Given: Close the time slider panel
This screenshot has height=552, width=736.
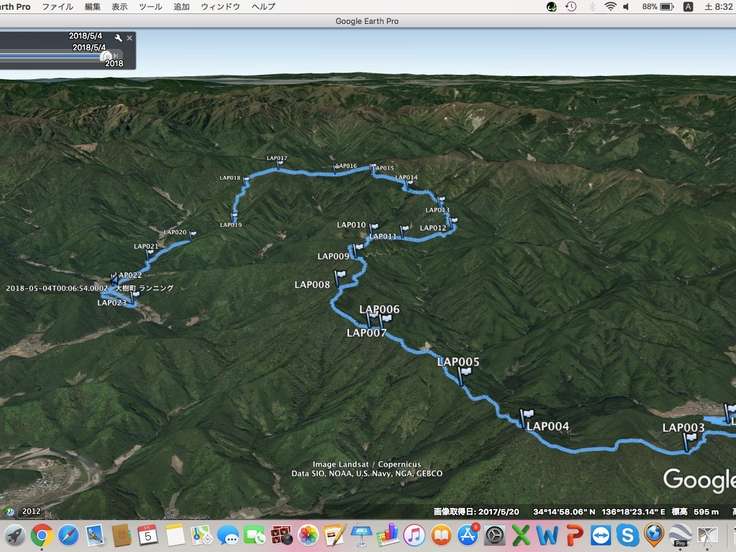Looking at the screenshot, I should click(129, 38).
